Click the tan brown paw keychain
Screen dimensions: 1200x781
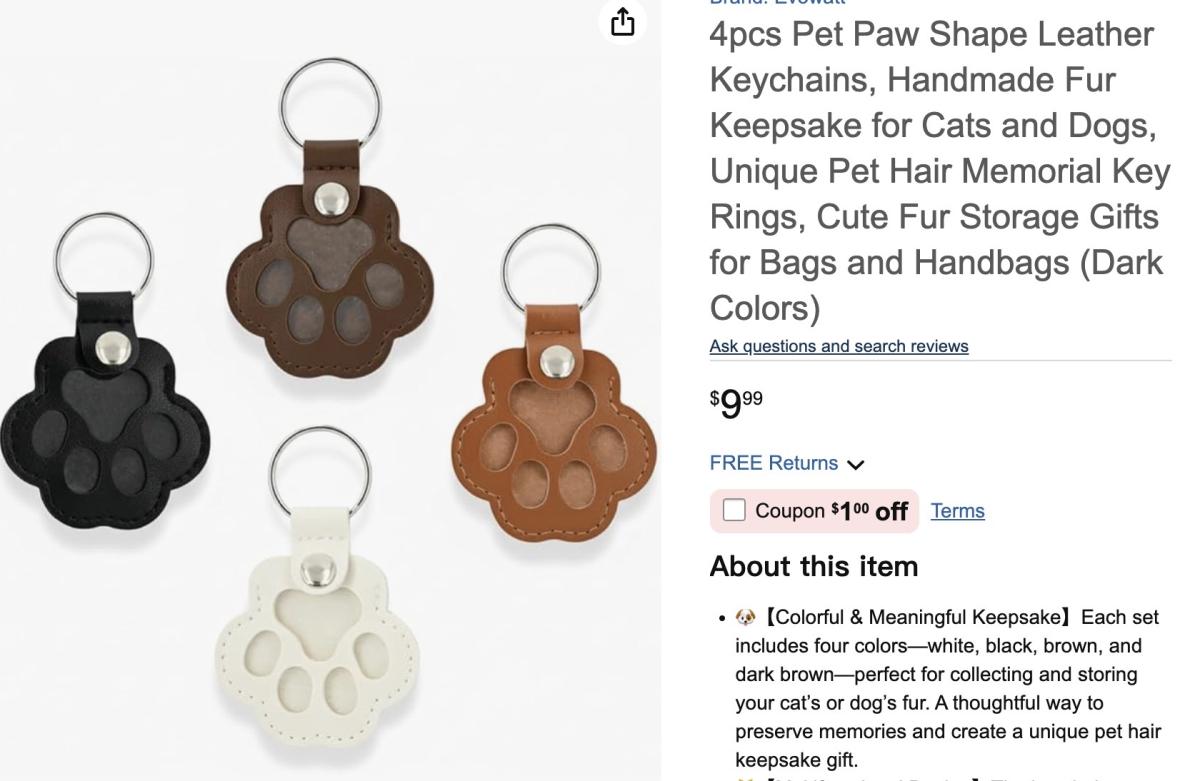coord(555,381)
